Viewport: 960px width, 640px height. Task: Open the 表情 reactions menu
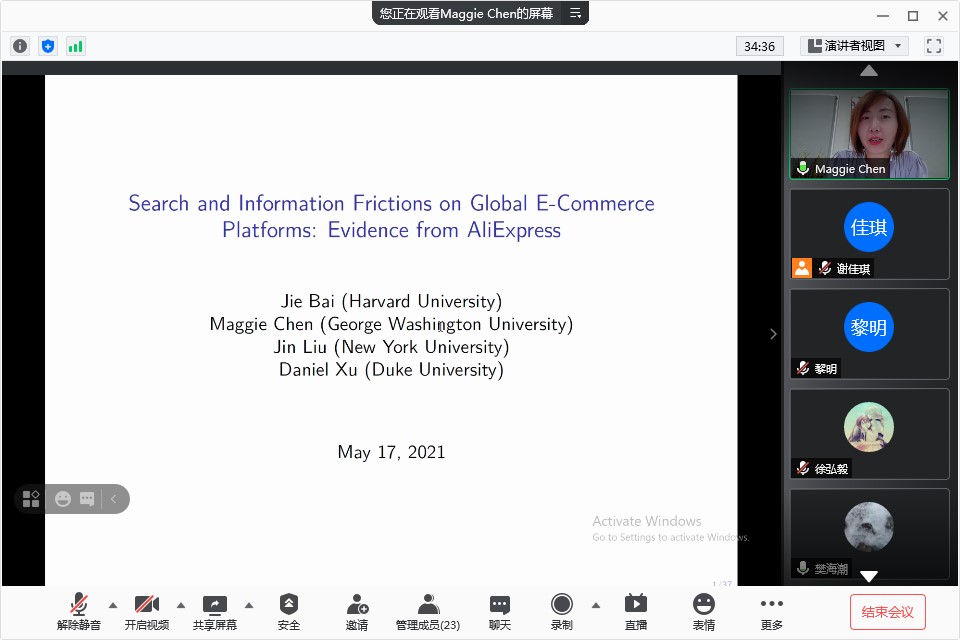704,611
